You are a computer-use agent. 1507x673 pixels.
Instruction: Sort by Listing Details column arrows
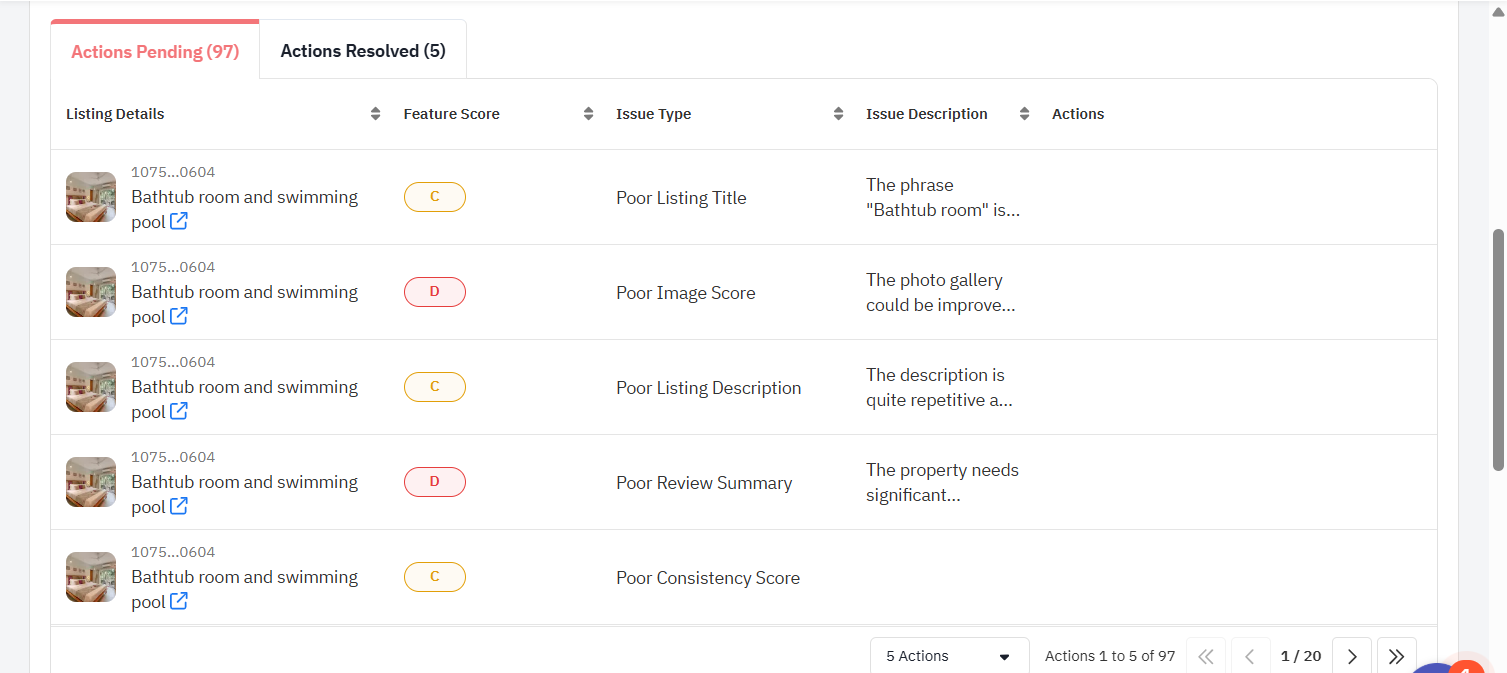(x=375, y=114)
